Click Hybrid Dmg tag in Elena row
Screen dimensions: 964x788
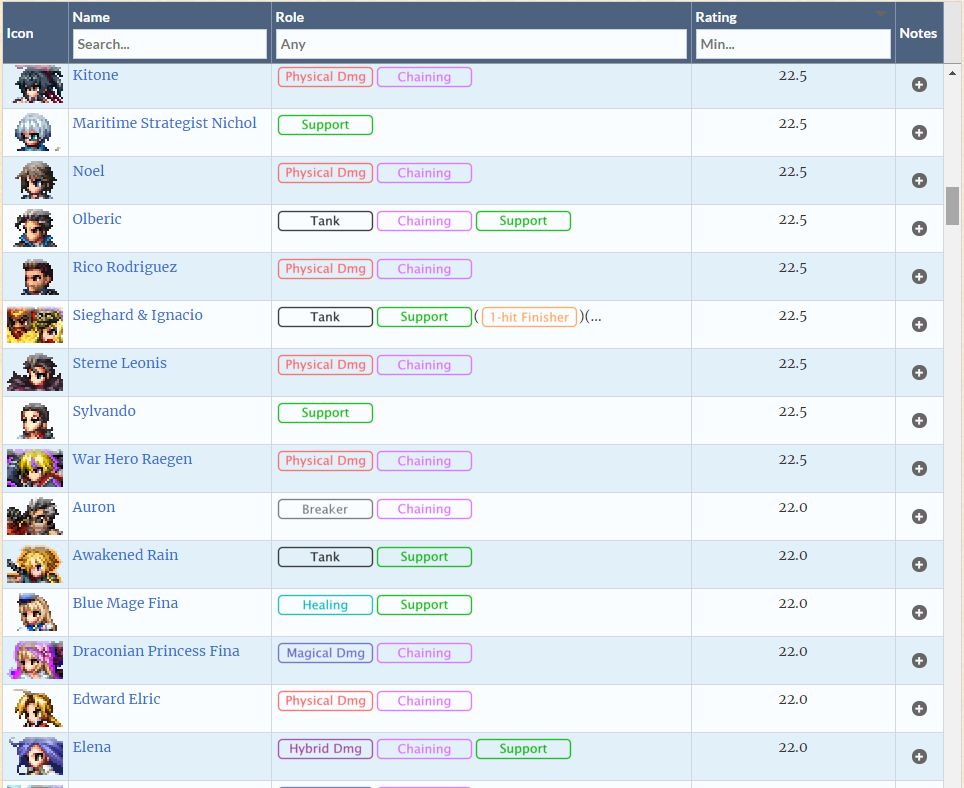pyautogui.click(x=325, y=749)
